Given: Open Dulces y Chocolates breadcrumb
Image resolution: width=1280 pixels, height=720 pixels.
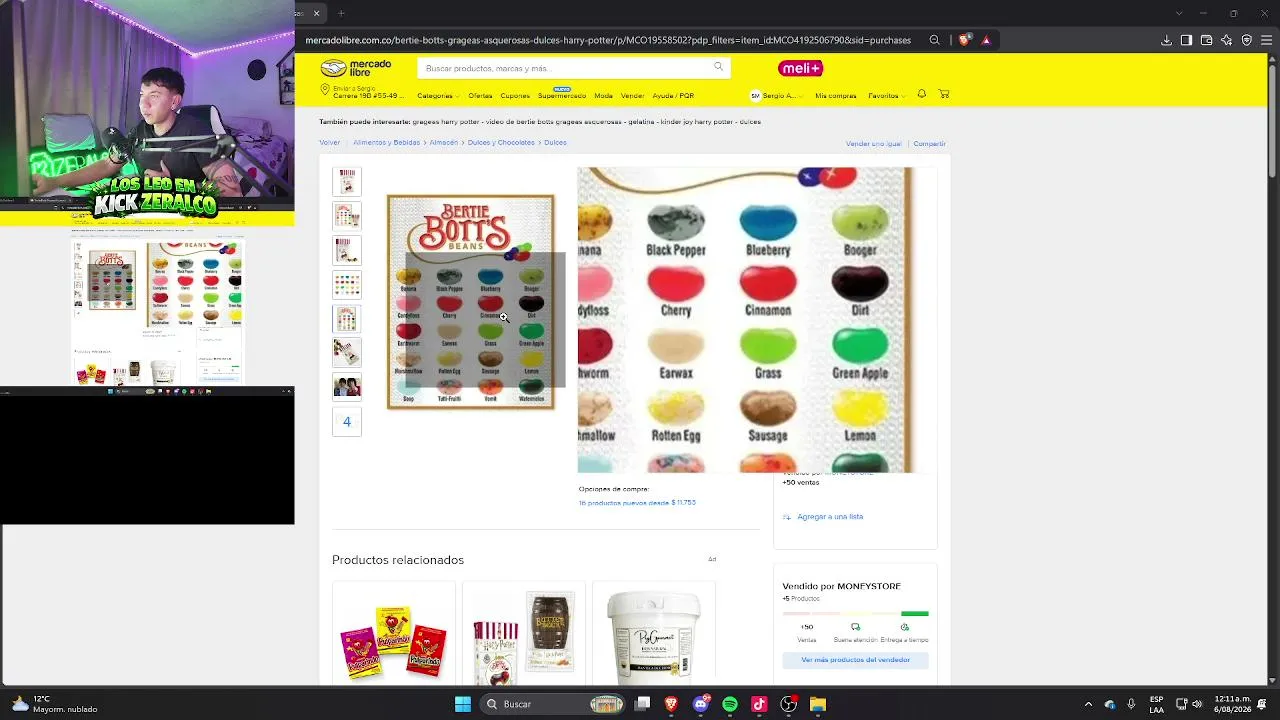Looking at the screenshot, I should pos(501,143).
